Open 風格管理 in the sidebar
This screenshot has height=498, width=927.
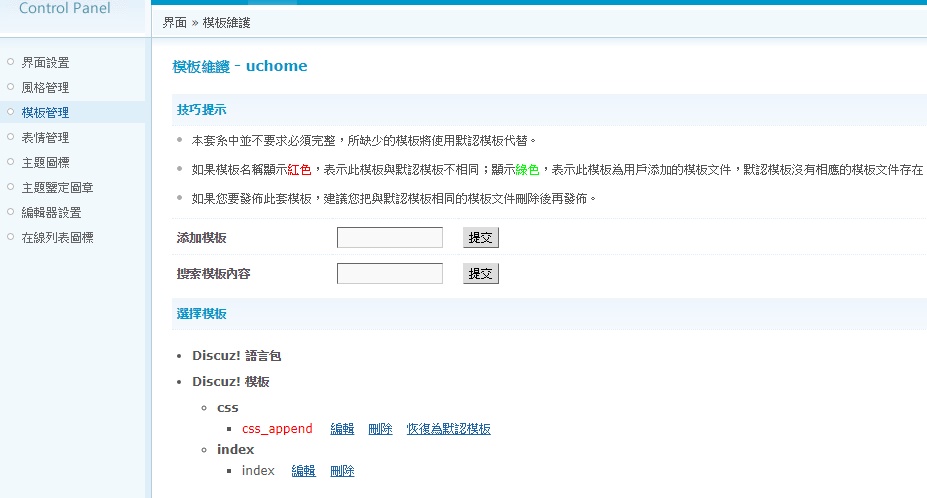pos(45,88)
